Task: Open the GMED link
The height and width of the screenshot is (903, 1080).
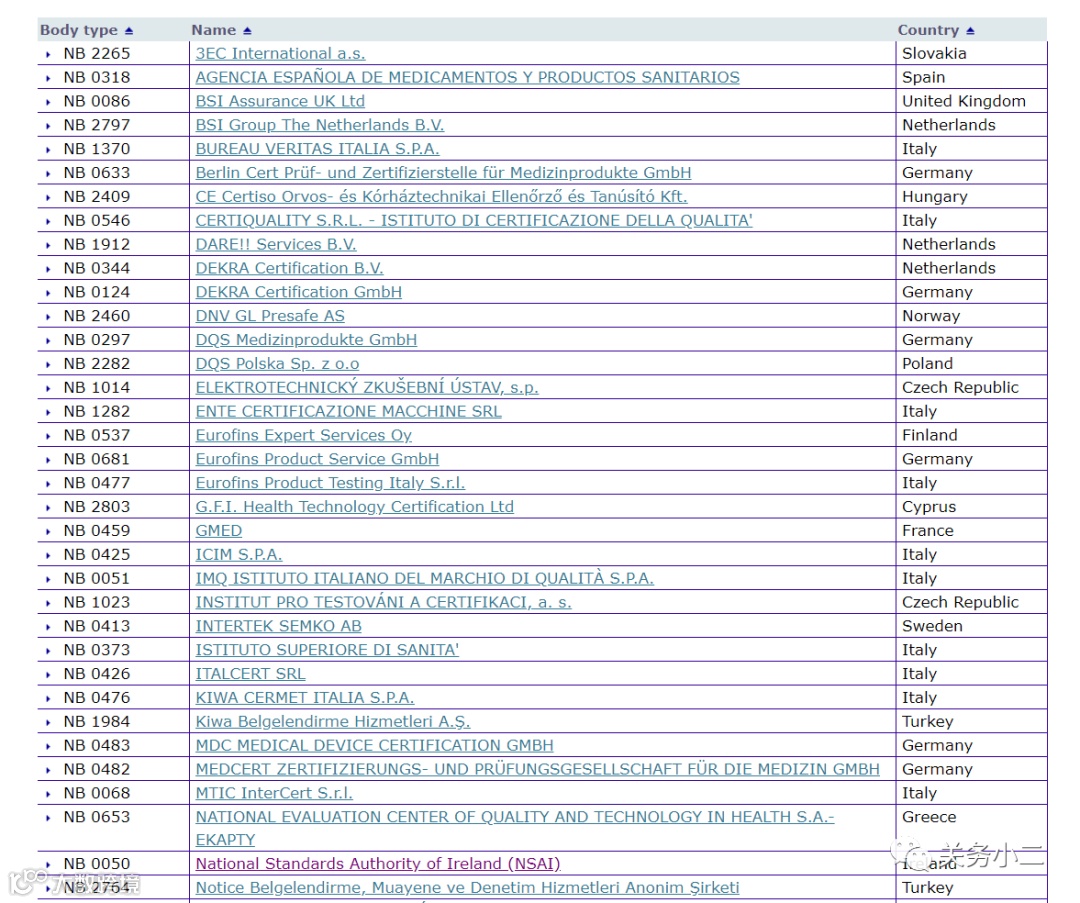Action: pyautogui.click(x=219, y=531)
